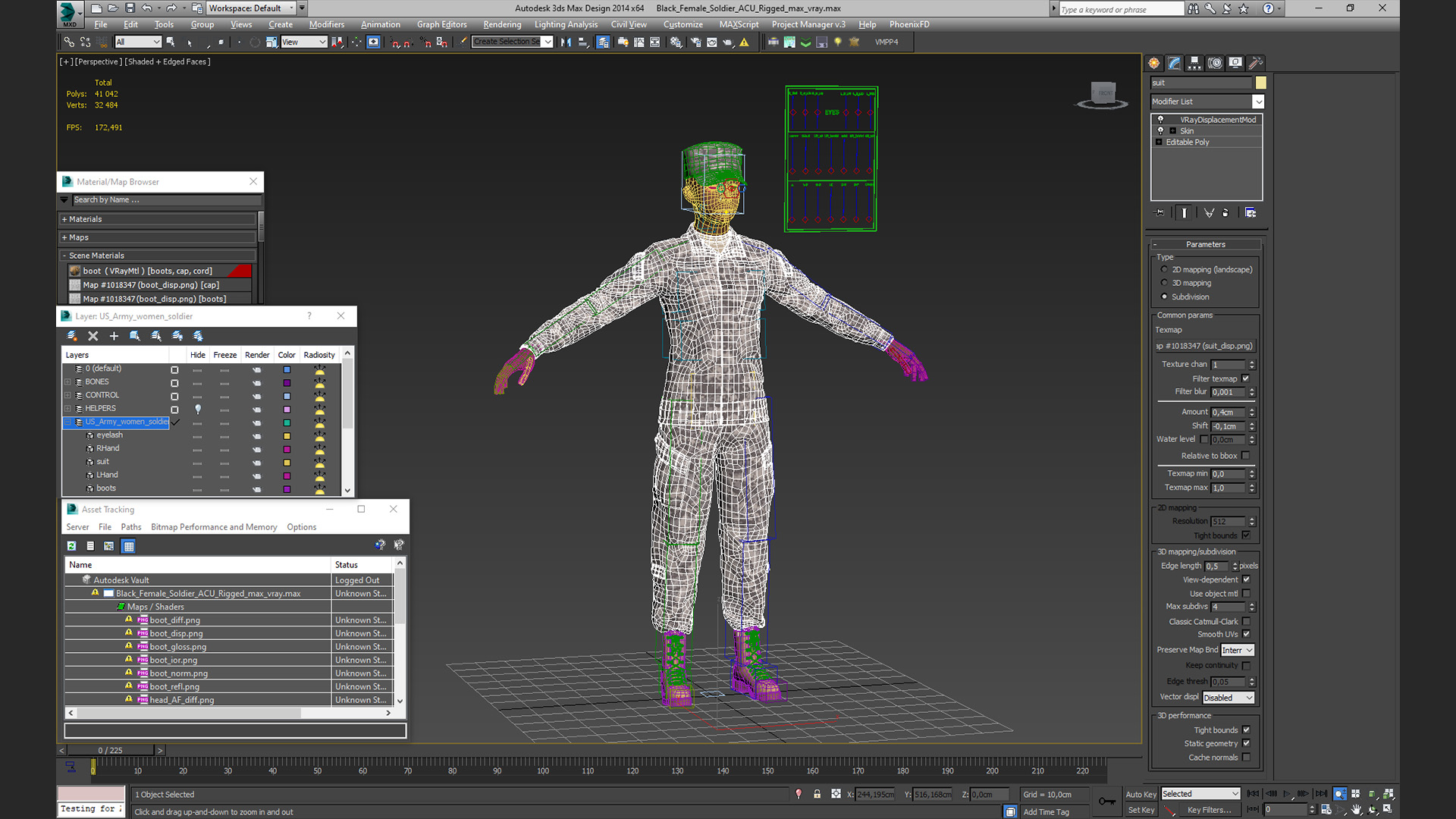Click the object name field showing suit
Screen dimensions: 1456x819
(x=1201, y=83)
